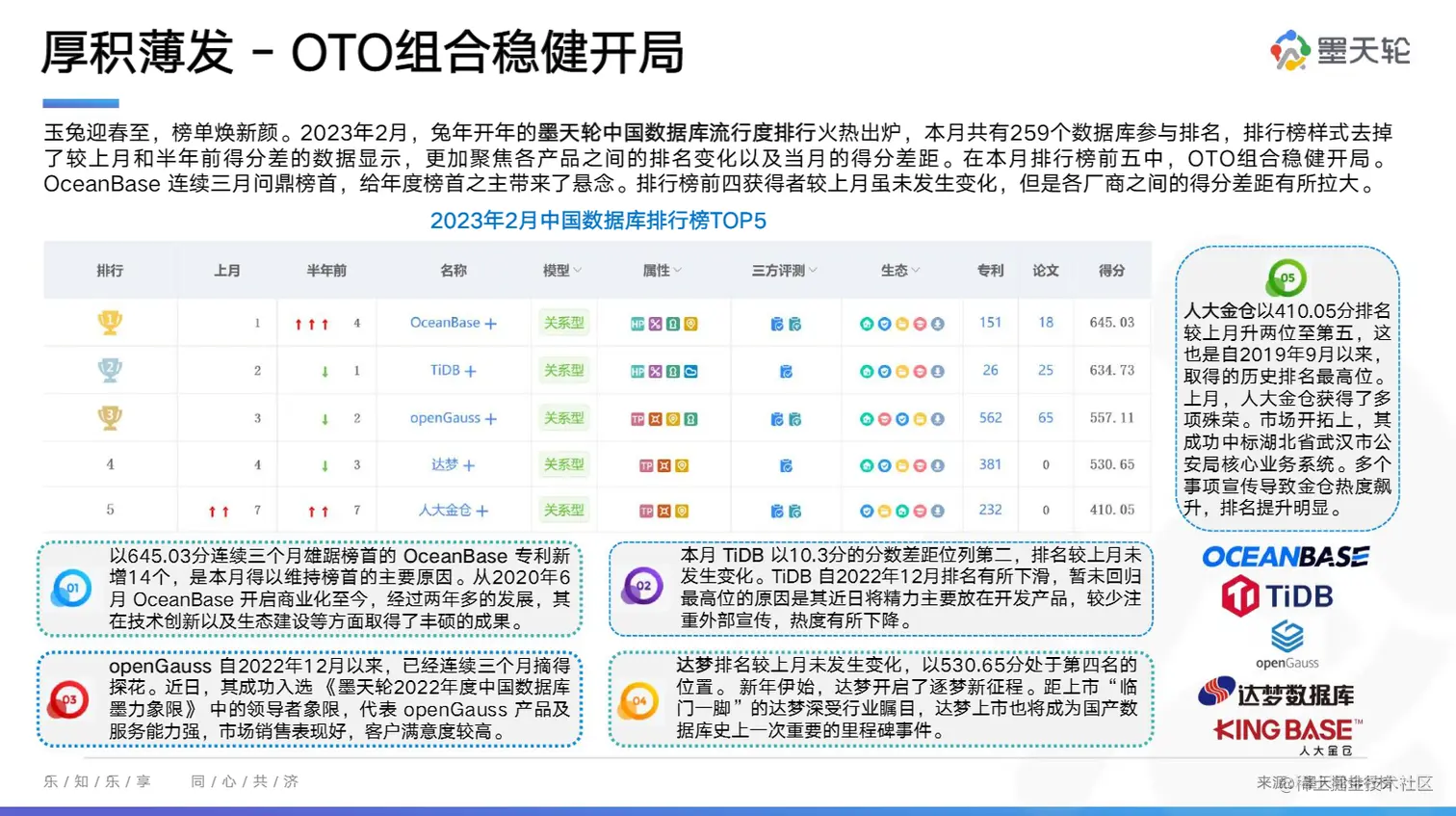Click the score 557.11 in openGauss row
1456x816 pixels.
[x=1112, y=418]
